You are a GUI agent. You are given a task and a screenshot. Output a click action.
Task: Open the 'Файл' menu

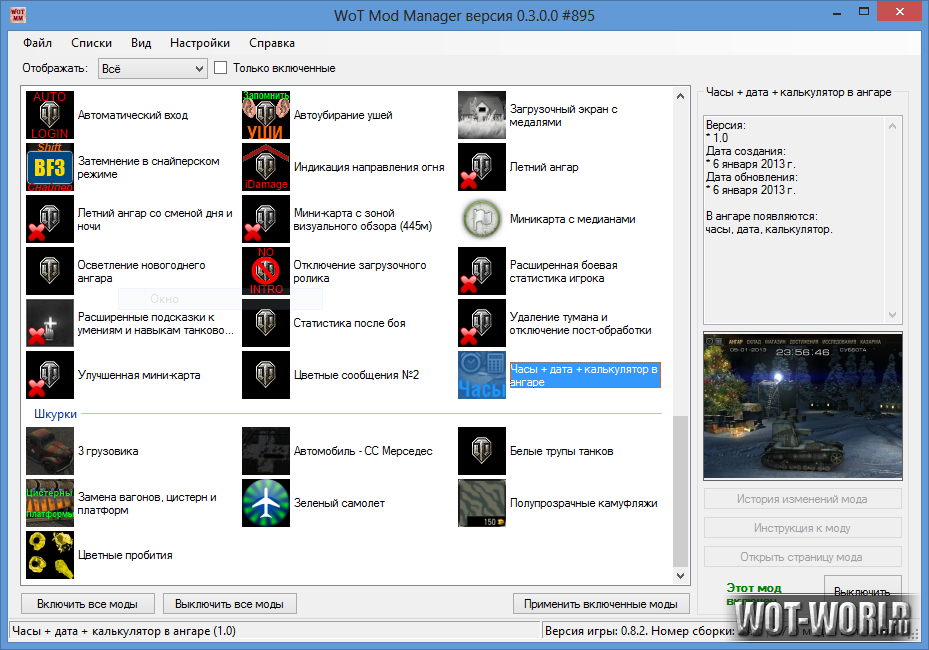pos(37,43)
